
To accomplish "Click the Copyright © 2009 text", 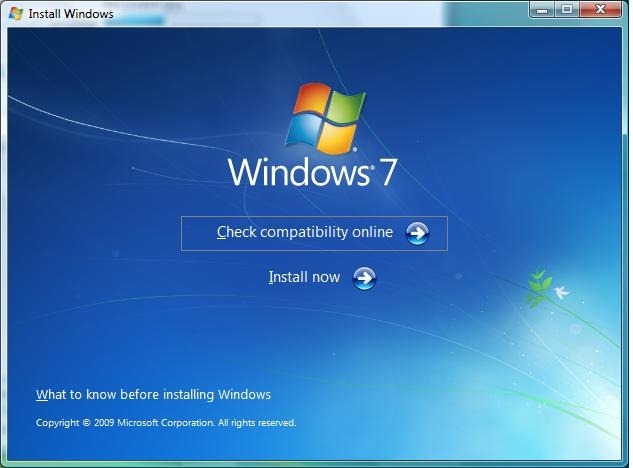I will pyautogui.click(x=75, y=423).
